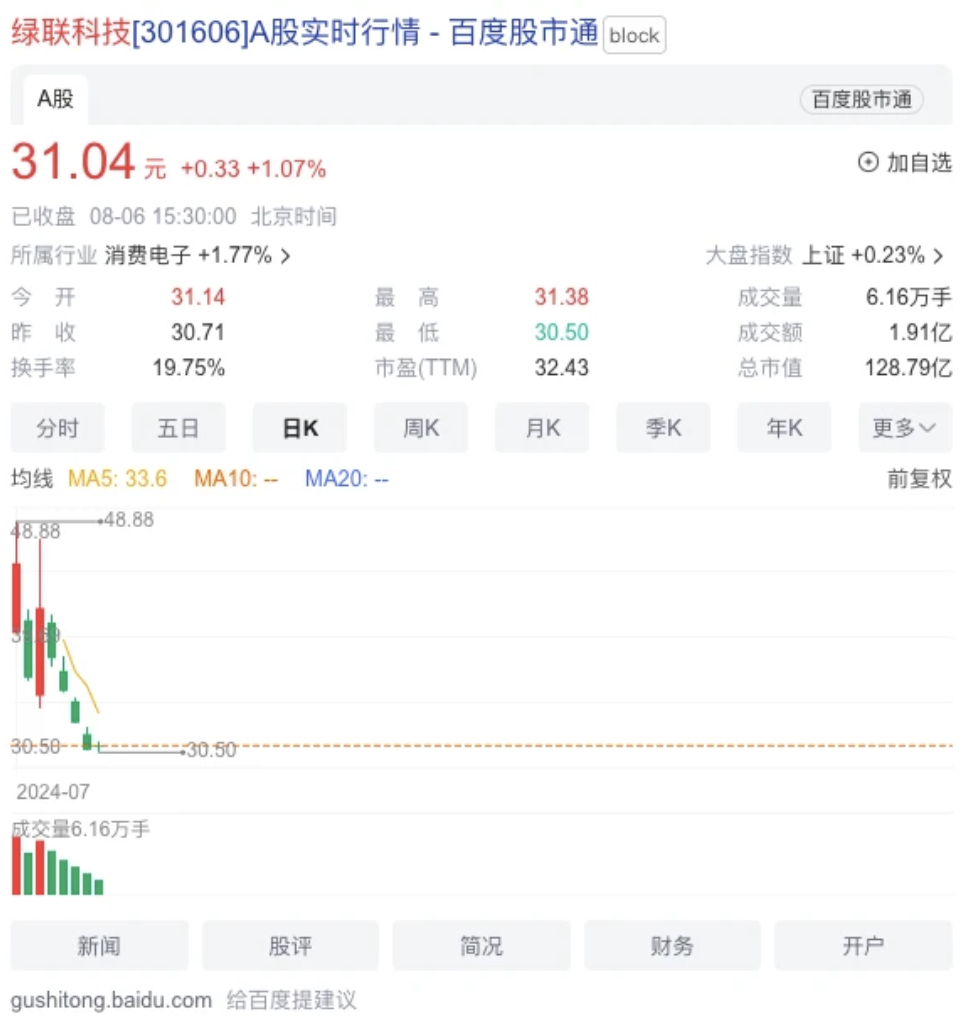Screen dimensions: 978x1016
Task: Click the add-to-watchlist plus circle icon
Action: click(868, 162)
